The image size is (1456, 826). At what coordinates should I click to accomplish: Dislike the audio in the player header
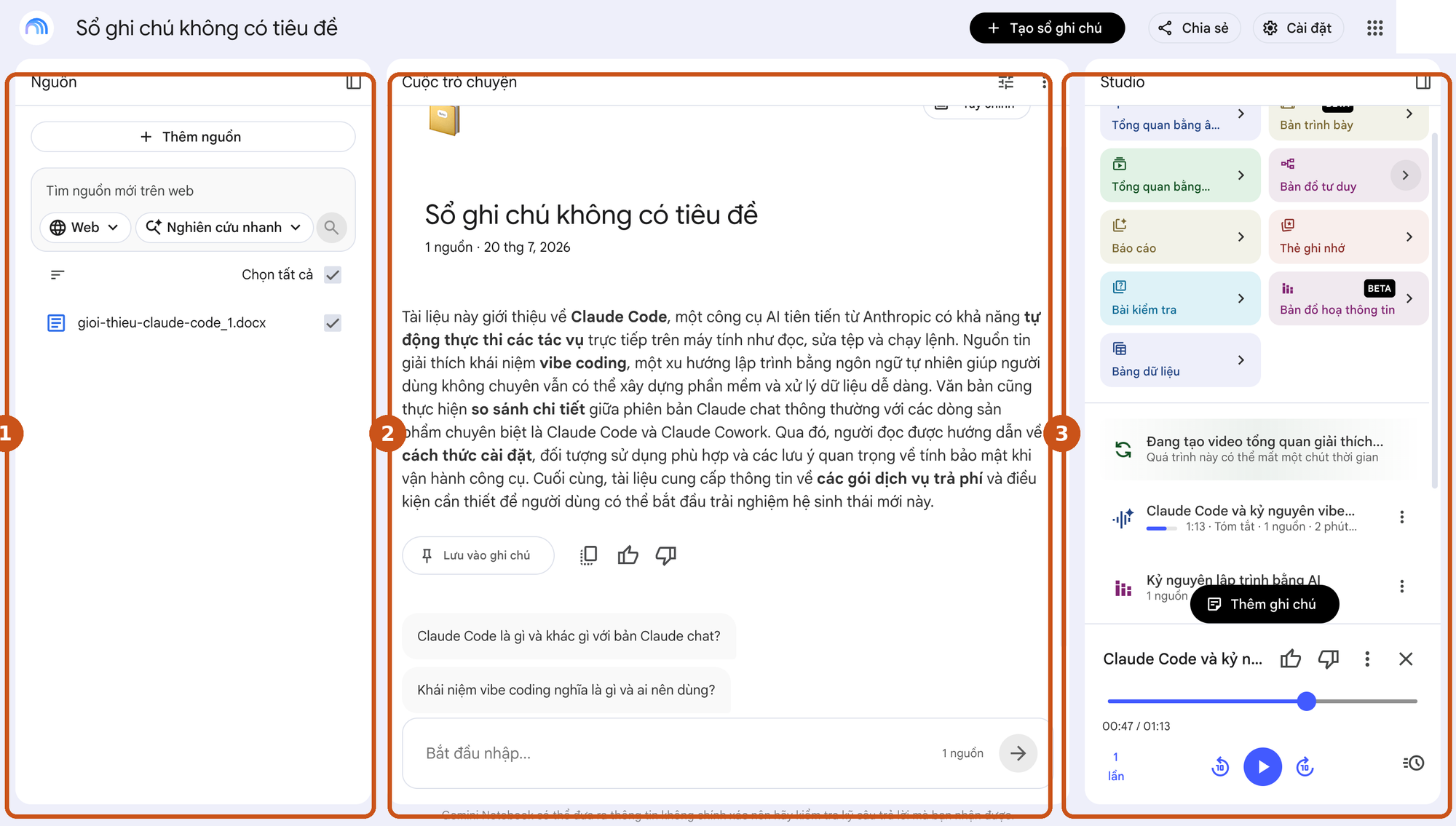tap(1329, 659)
